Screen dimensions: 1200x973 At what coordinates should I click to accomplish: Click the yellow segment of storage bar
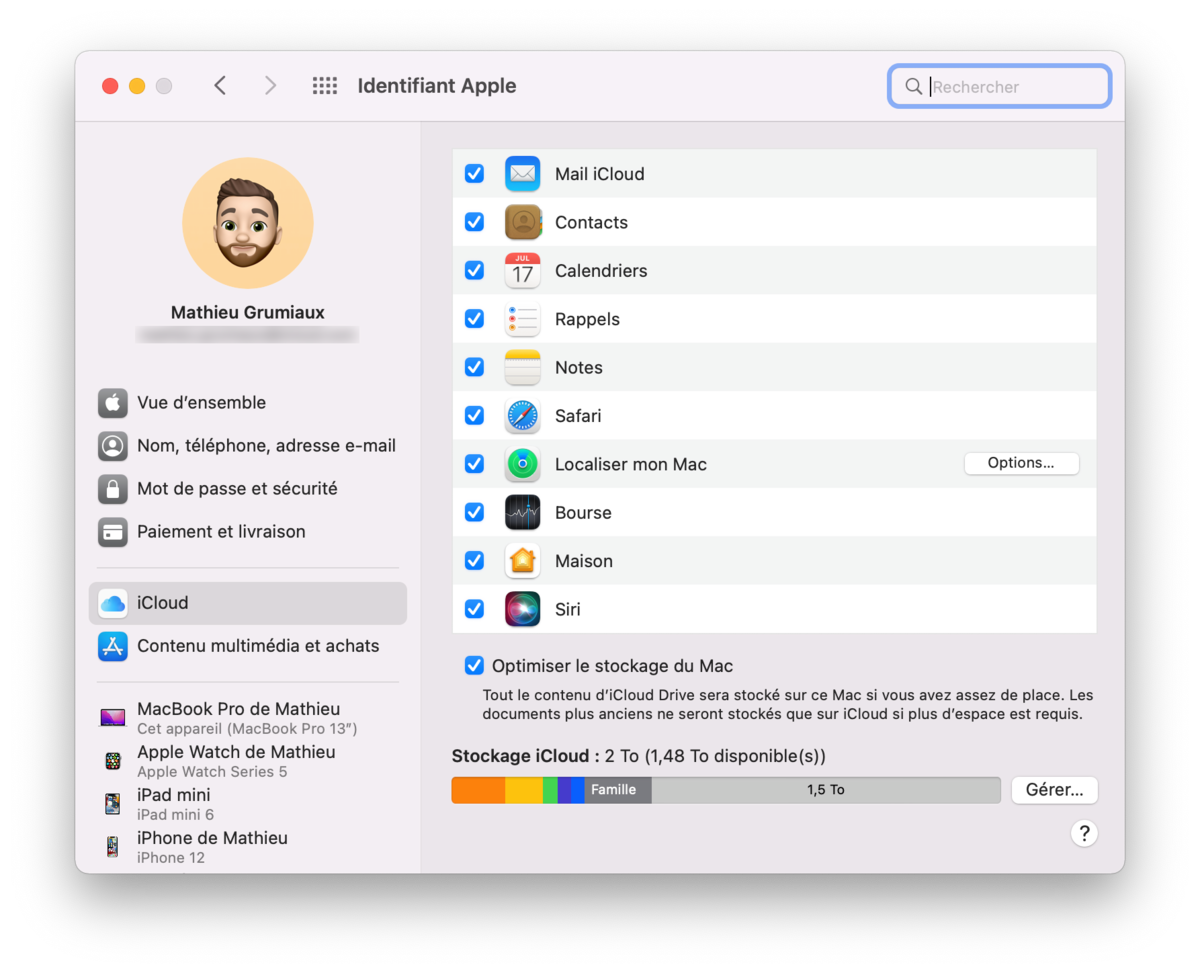(524, 790)
